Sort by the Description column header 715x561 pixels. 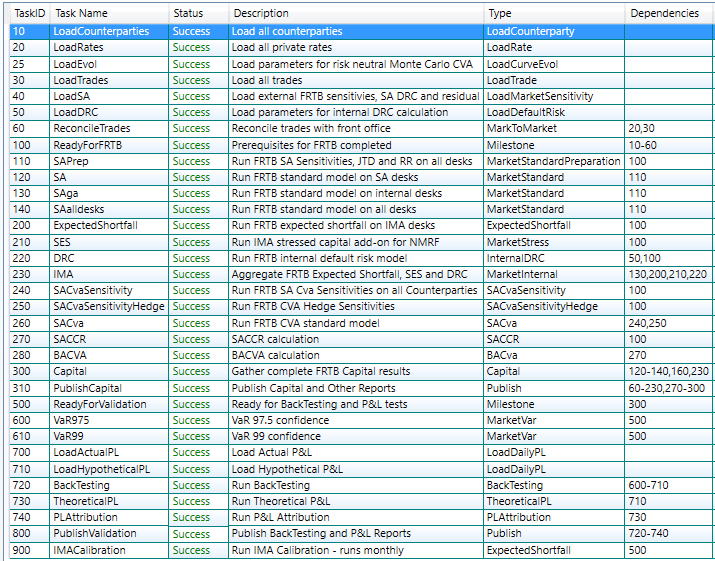point(356,14)
